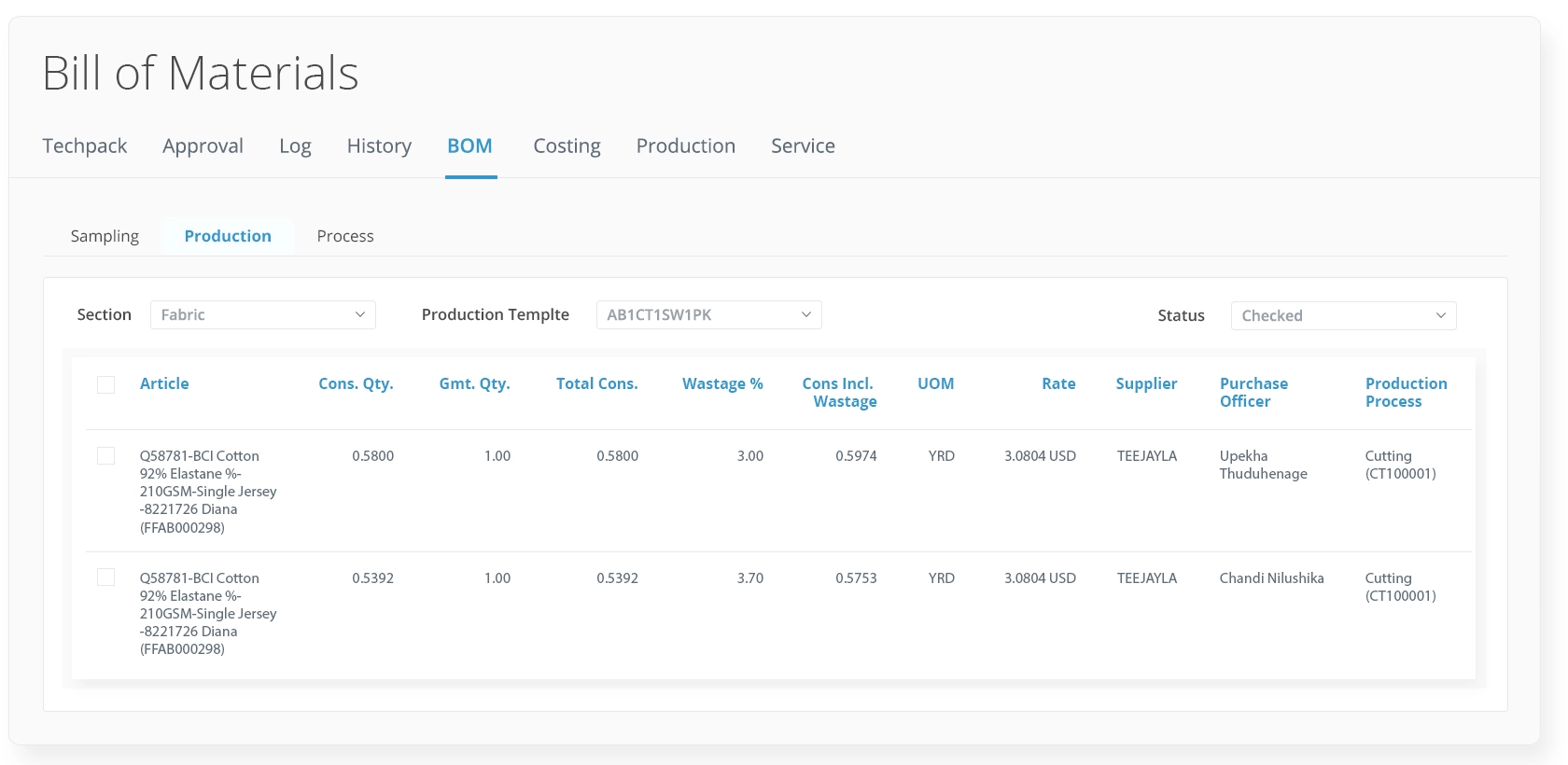
Task: Go to the Log tab
Action: (295, 146)
